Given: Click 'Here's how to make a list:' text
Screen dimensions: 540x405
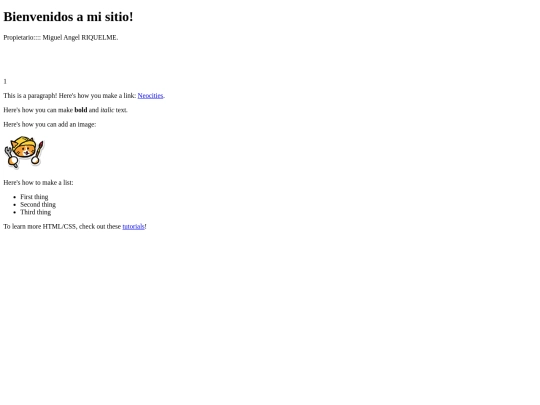Looking at the screenshot, I should pos(38,183).
